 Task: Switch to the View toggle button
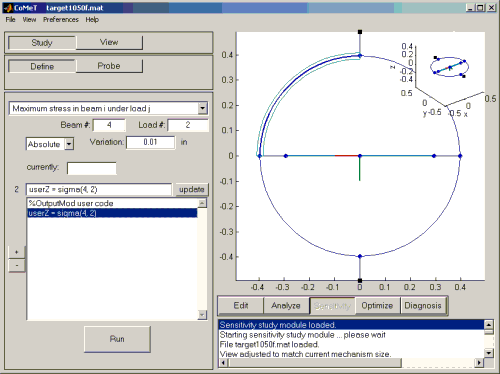click(x=109, y=42)
